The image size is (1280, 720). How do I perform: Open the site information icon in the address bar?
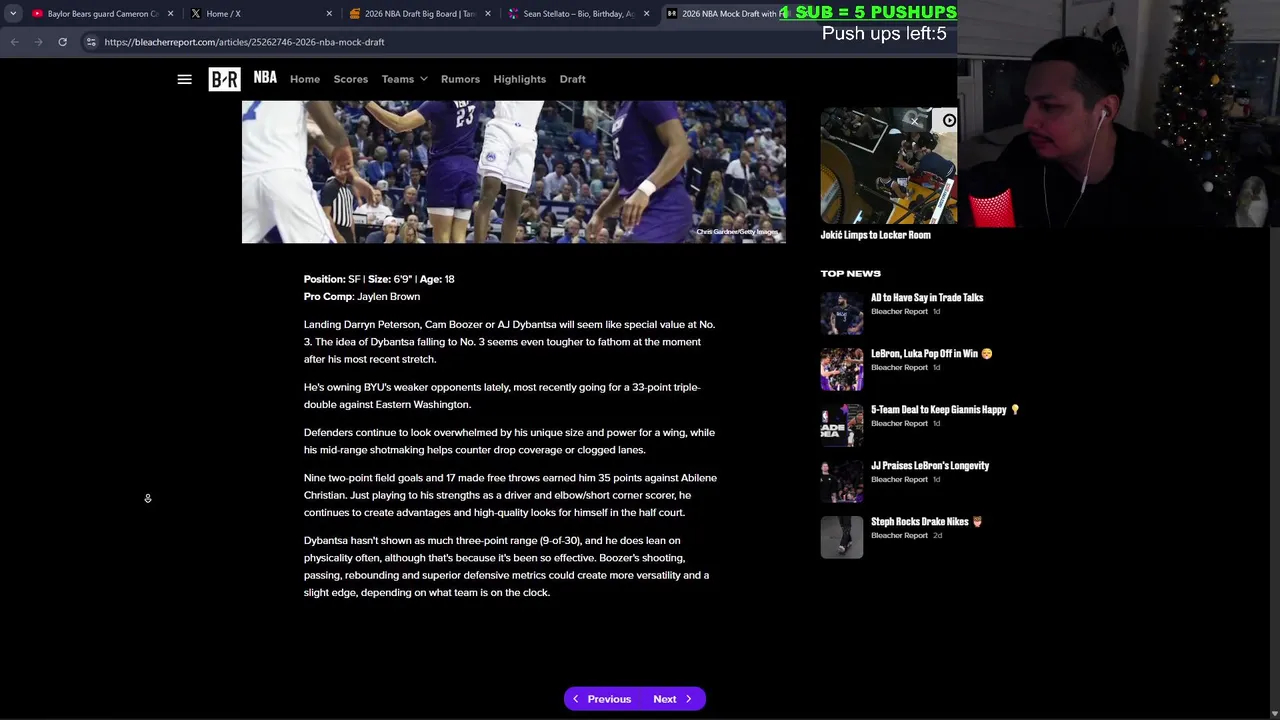(x=91, y=42)
